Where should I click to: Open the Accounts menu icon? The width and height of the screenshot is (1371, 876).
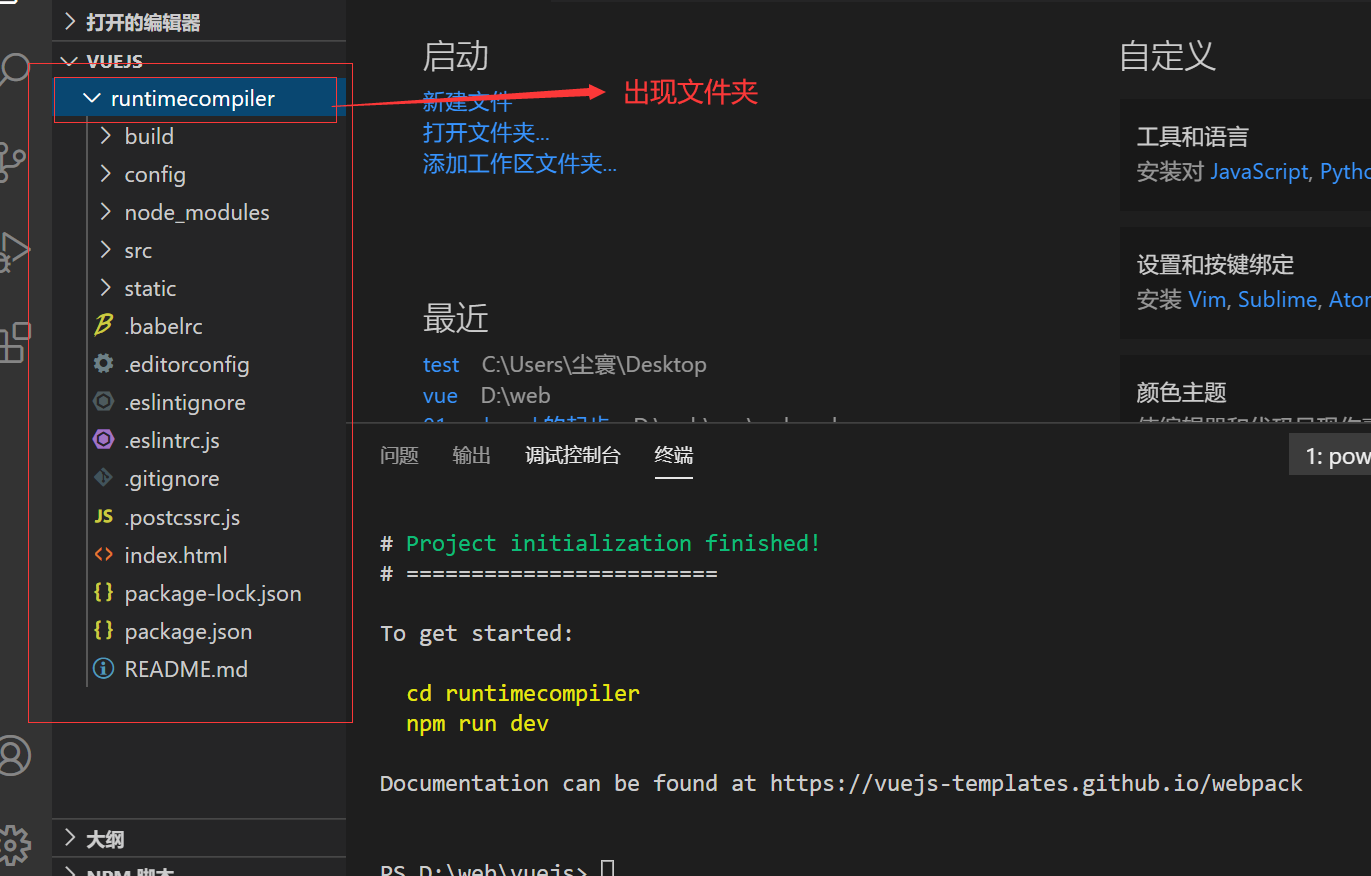[x=14, y=755]
